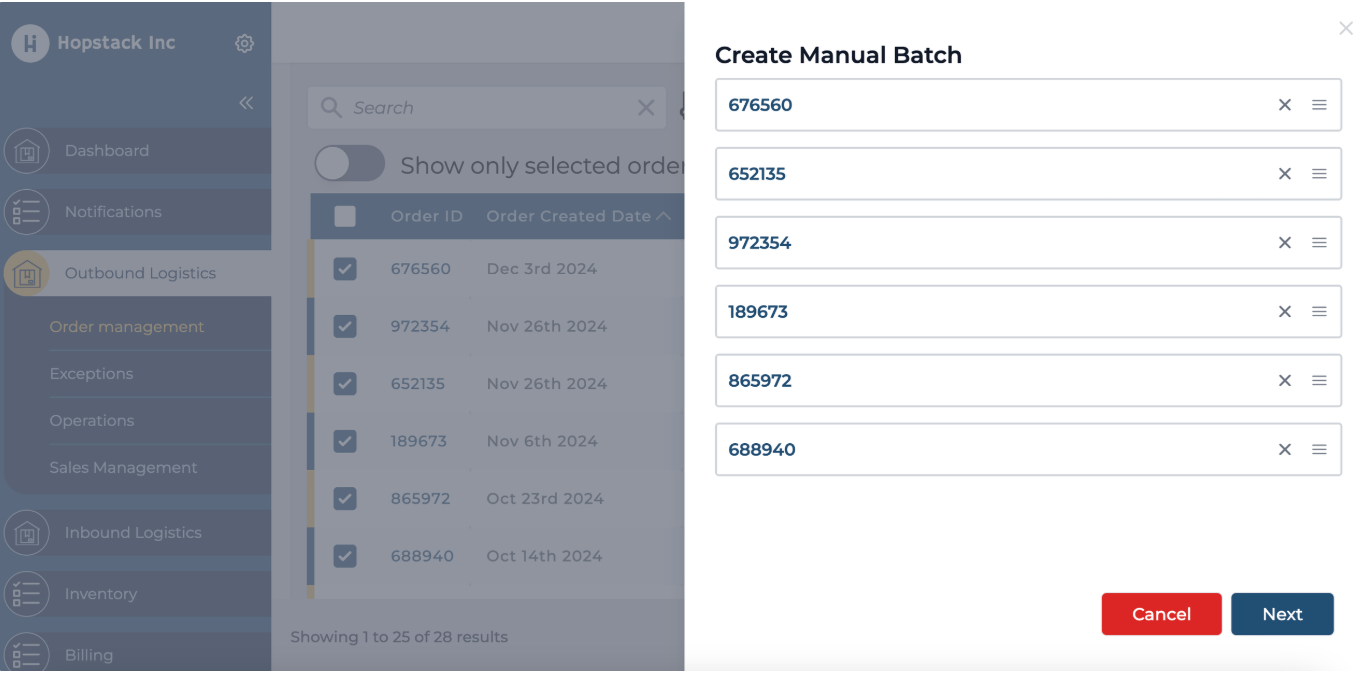Screen dimensions: 1368x678
Task: Open Exceptions under Outbound Logistics
Action: [x=91, y=374]
